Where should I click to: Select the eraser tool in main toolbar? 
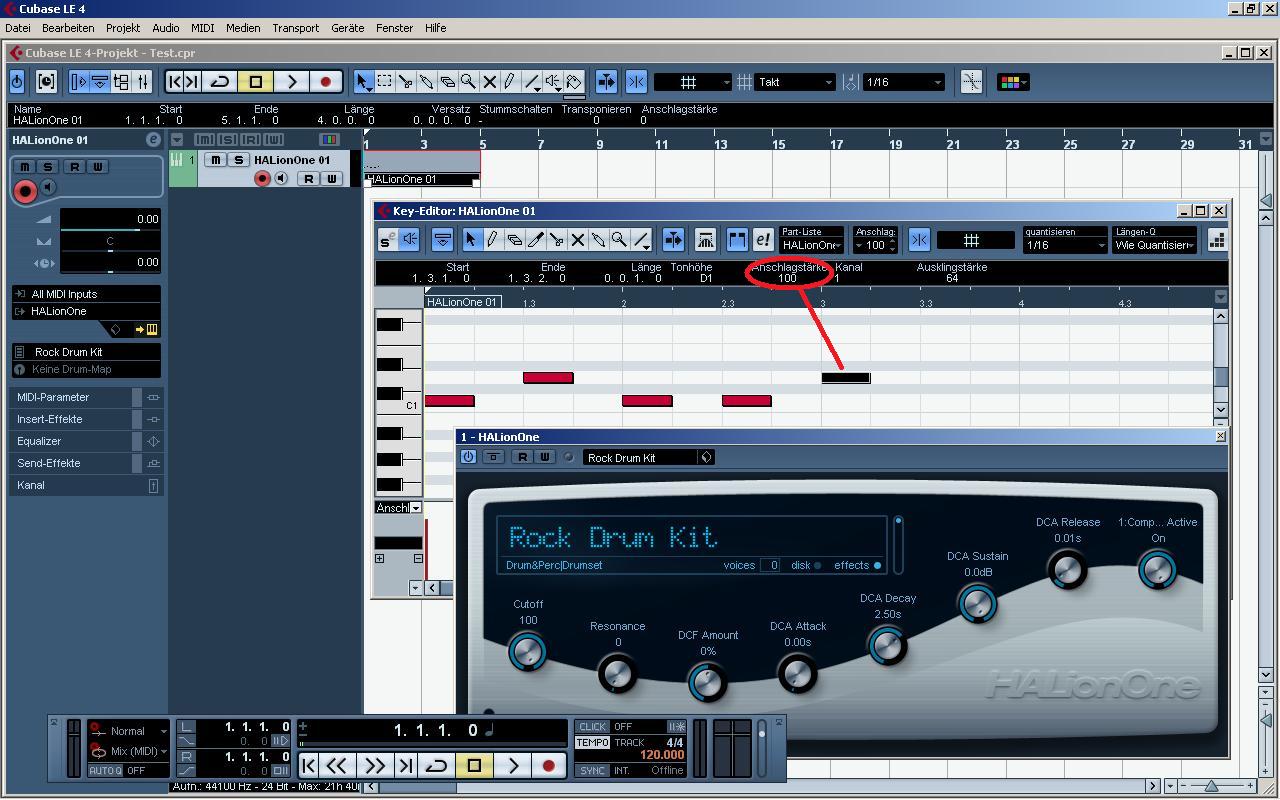(x=447, y=82)
